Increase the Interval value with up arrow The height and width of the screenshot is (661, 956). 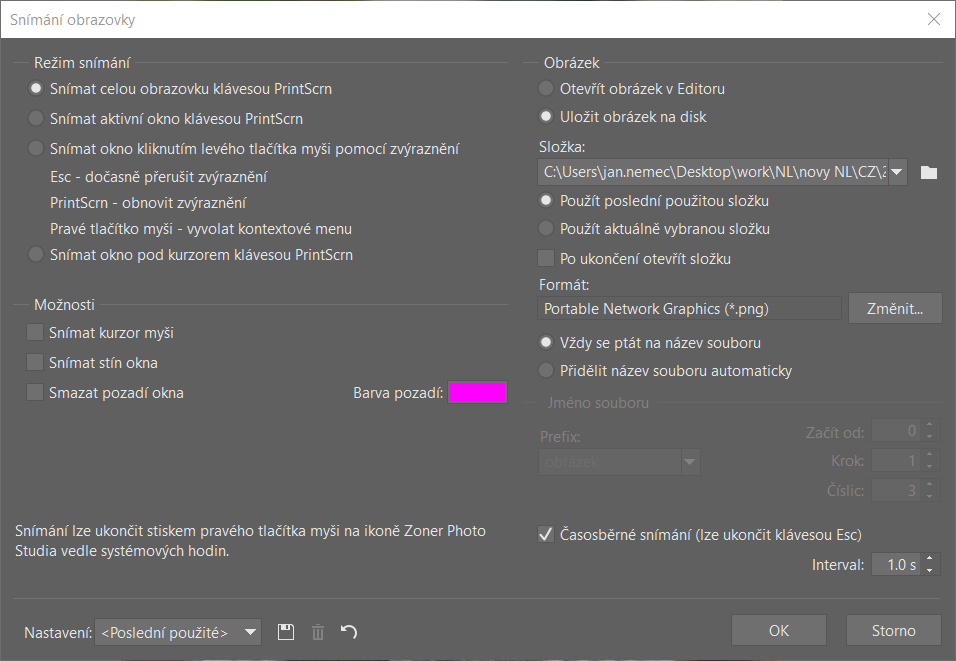pyautogui.click(x=931, y=559)
